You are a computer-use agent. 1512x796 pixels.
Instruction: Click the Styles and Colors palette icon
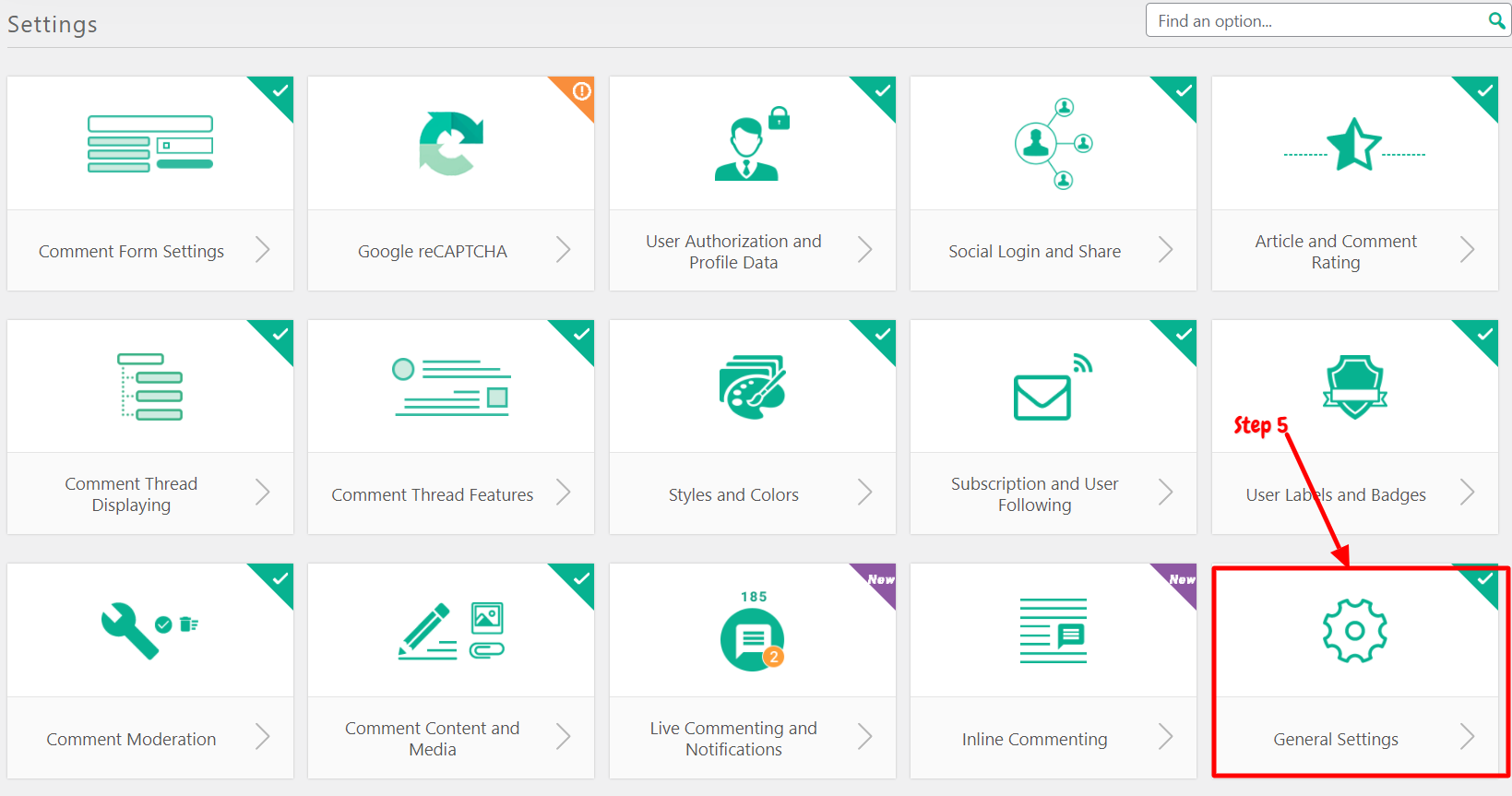pyautogui.click(x=752, y=386)
